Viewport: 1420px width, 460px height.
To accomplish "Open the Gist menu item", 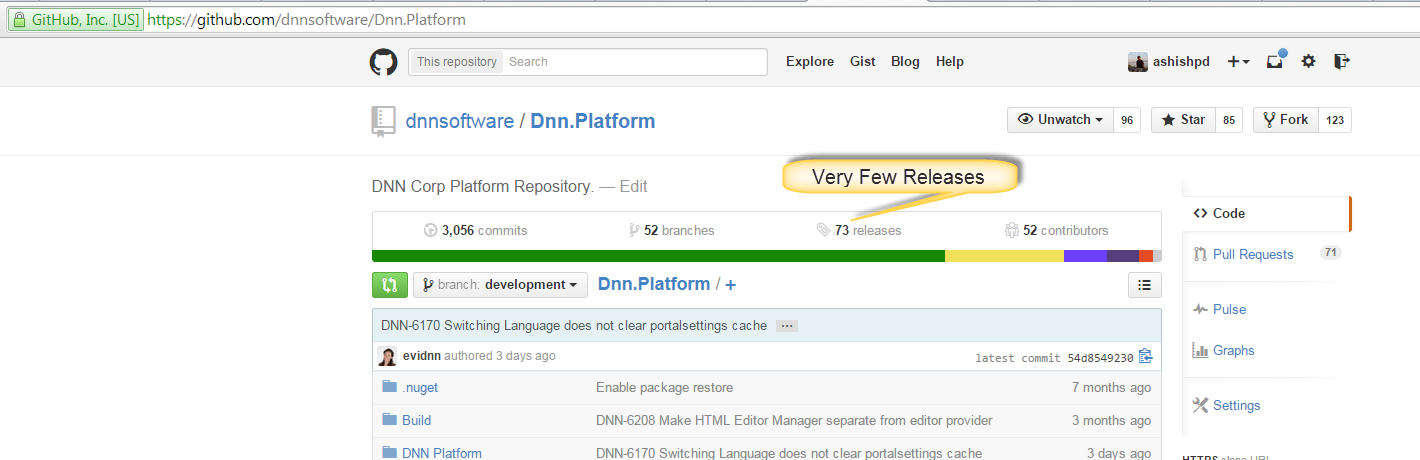I will click(863, 62).
